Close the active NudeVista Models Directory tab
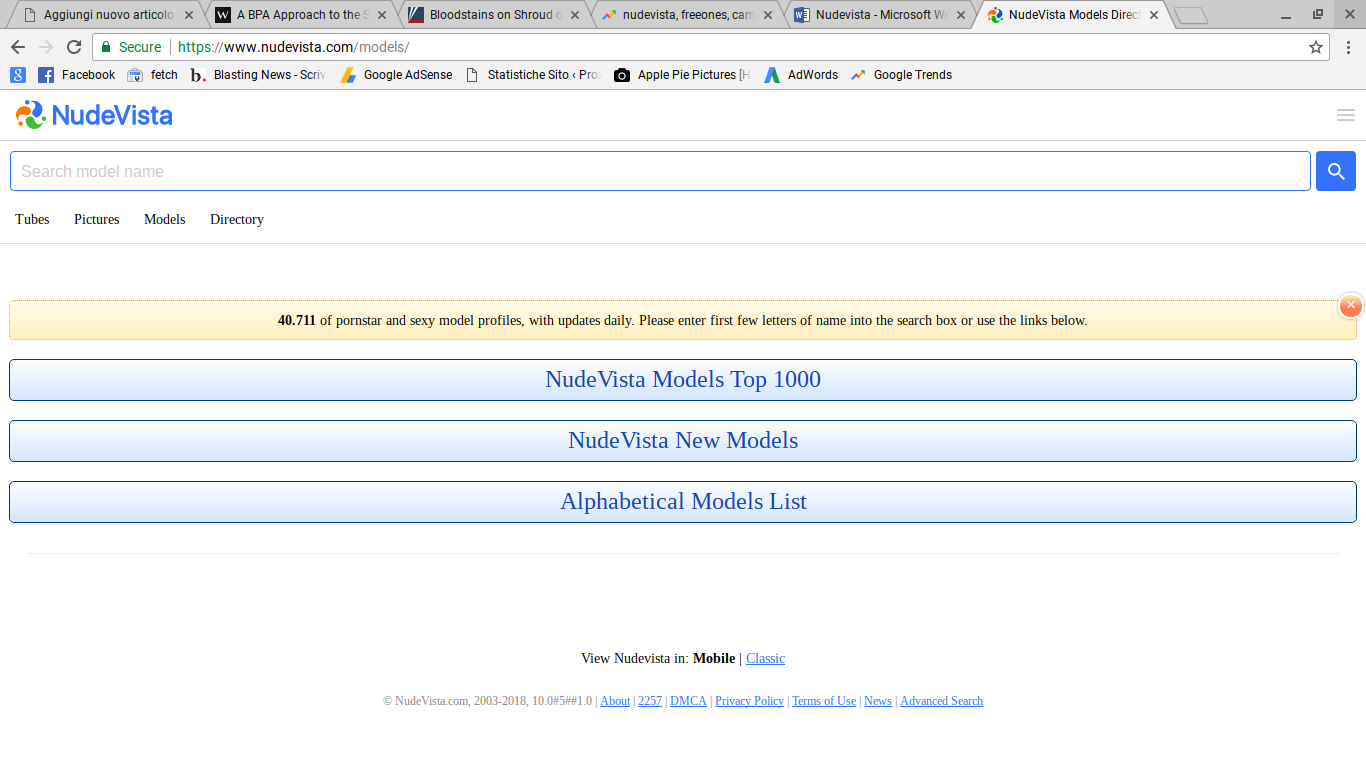 (1154, 15)
